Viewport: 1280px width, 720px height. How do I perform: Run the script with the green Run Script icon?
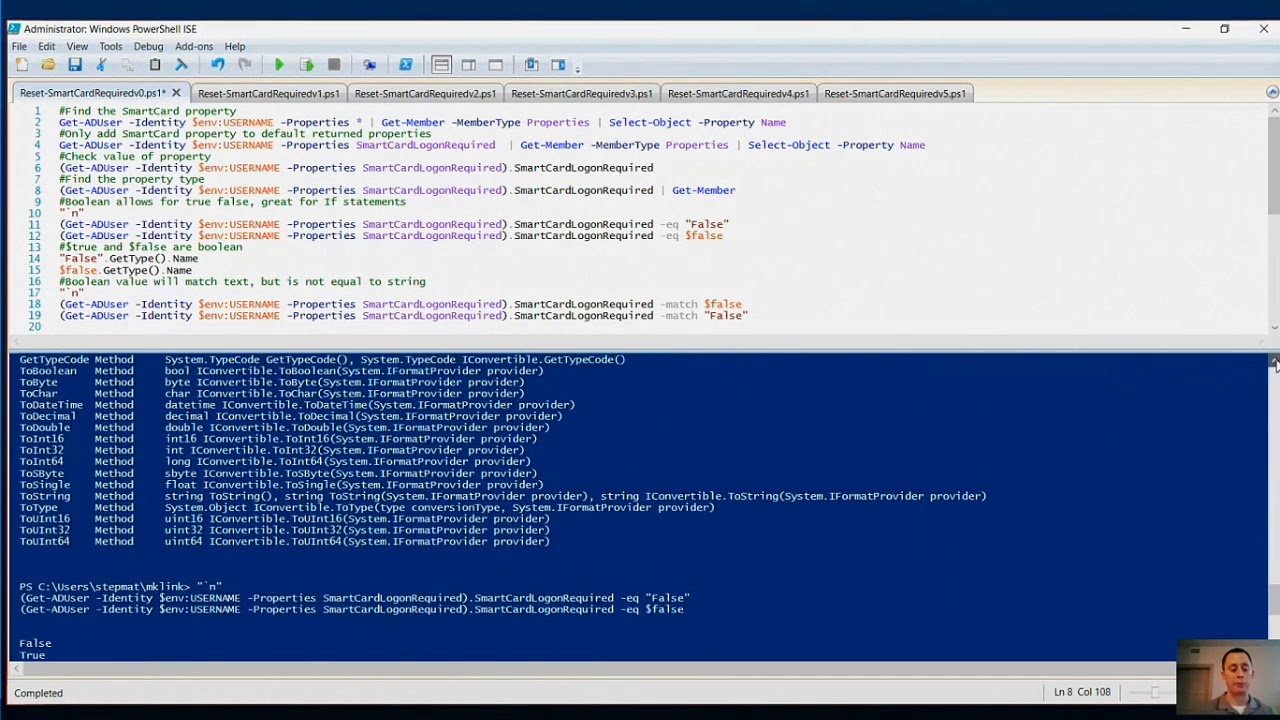point(279,64)
